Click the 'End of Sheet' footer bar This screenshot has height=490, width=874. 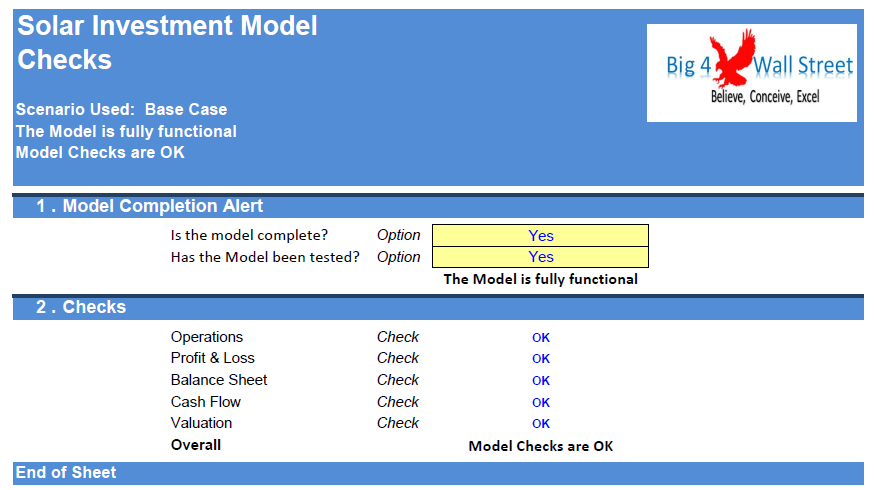(66, 472)
